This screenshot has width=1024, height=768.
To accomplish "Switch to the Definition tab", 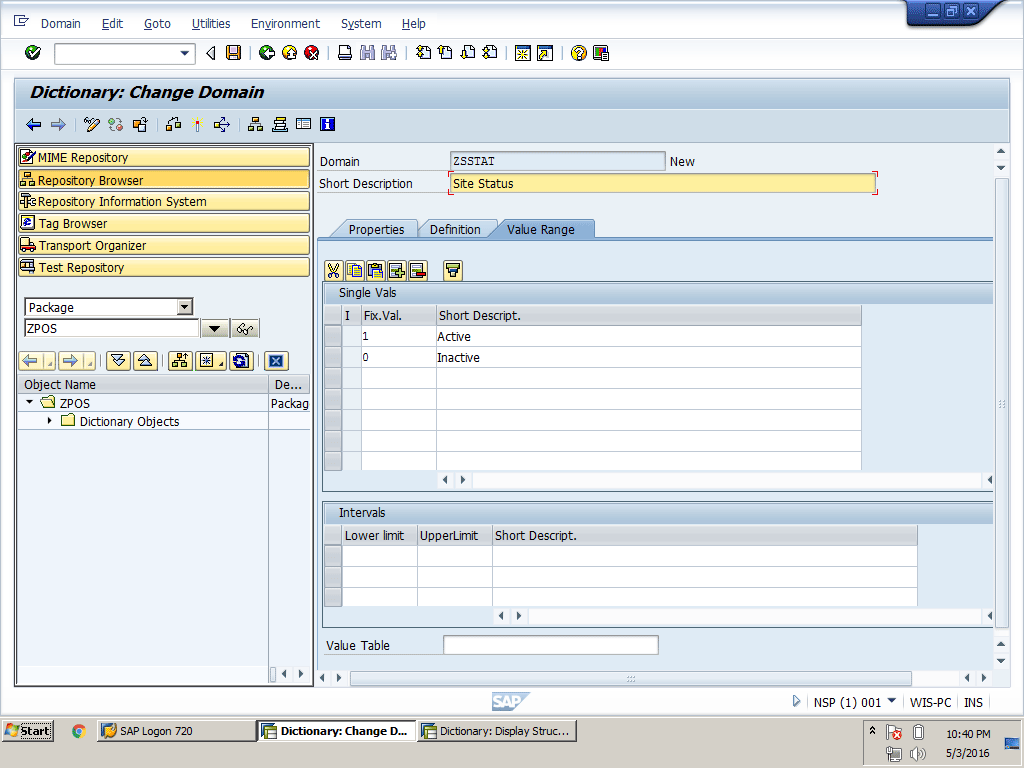I will pyautogui.click(x=455, y=229).
